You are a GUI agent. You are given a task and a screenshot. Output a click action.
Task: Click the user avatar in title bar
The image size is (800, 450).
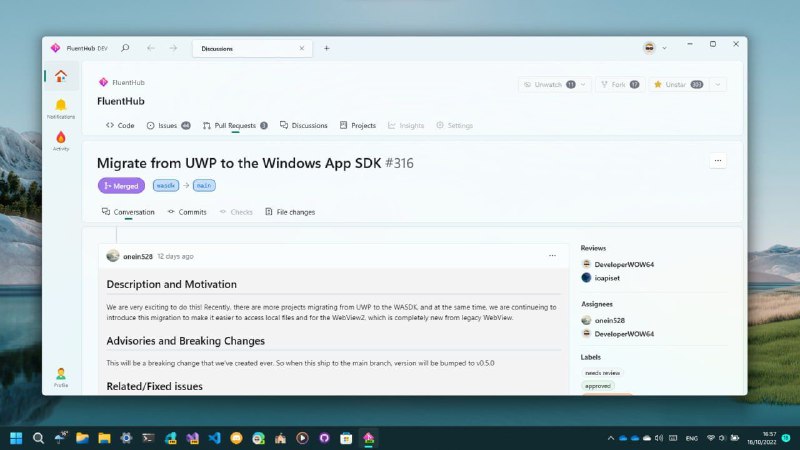[649, 48]
